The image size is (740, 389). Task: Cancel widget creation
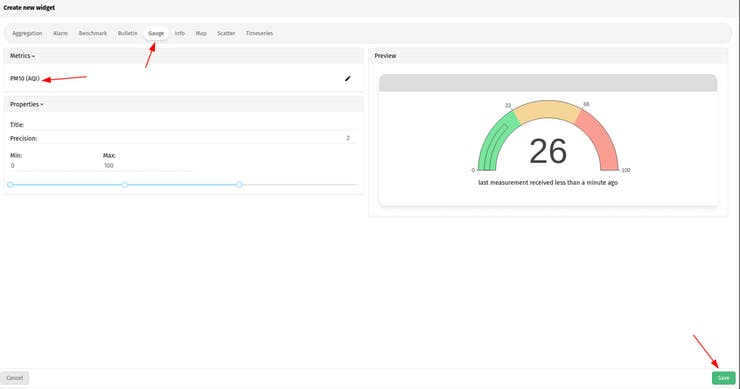coord(15,378)
